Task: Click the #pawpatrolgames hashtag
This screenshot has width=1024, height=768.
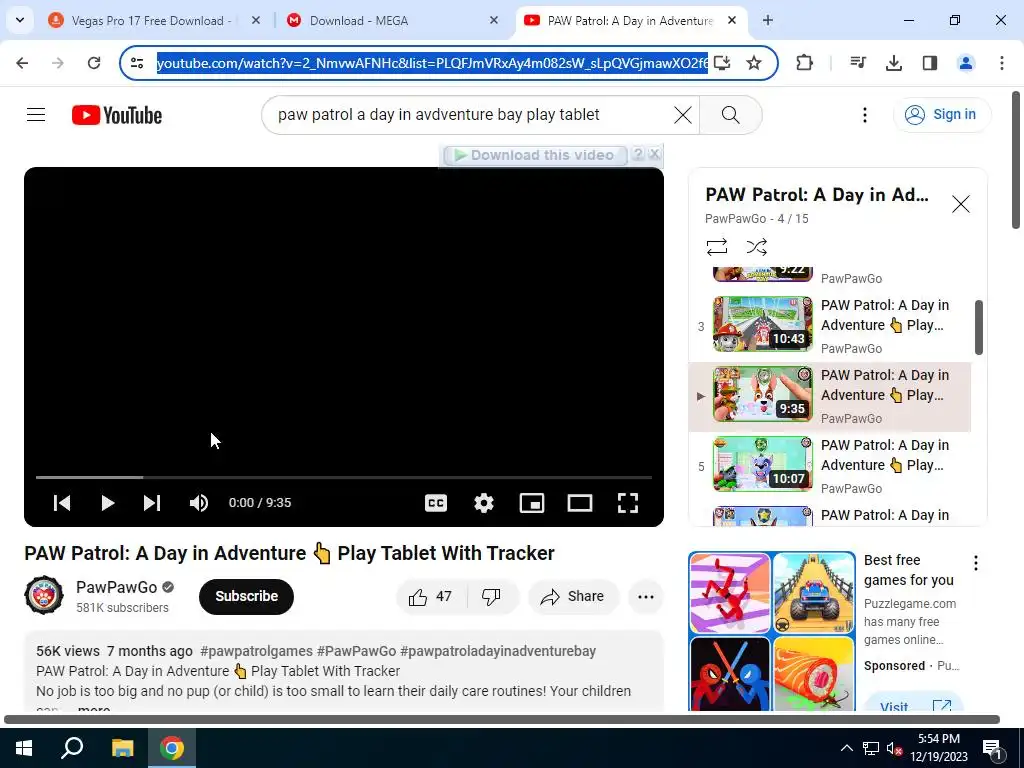Action: 256,651
